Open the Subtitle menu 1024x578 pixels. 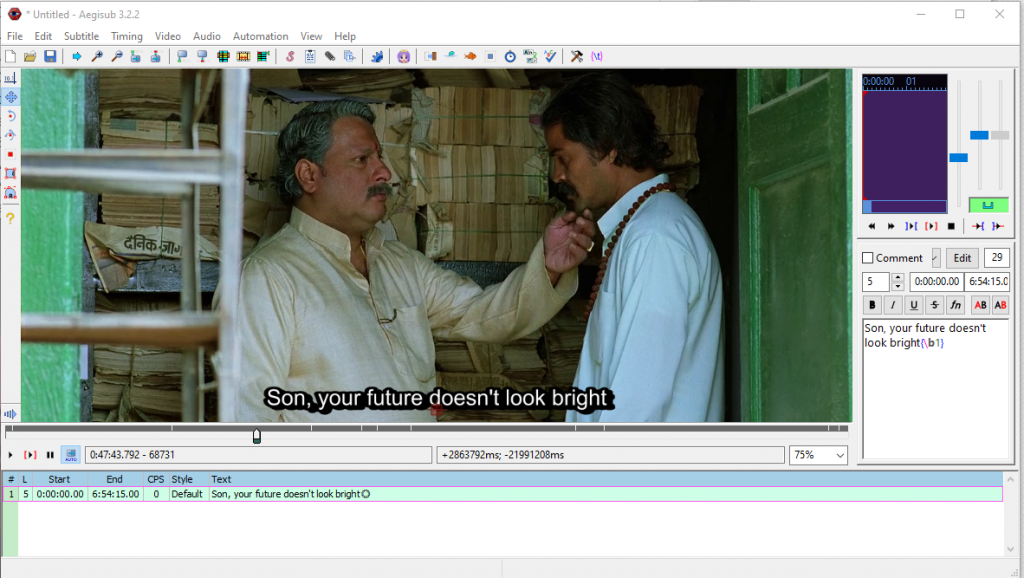(x=81, y=36)
